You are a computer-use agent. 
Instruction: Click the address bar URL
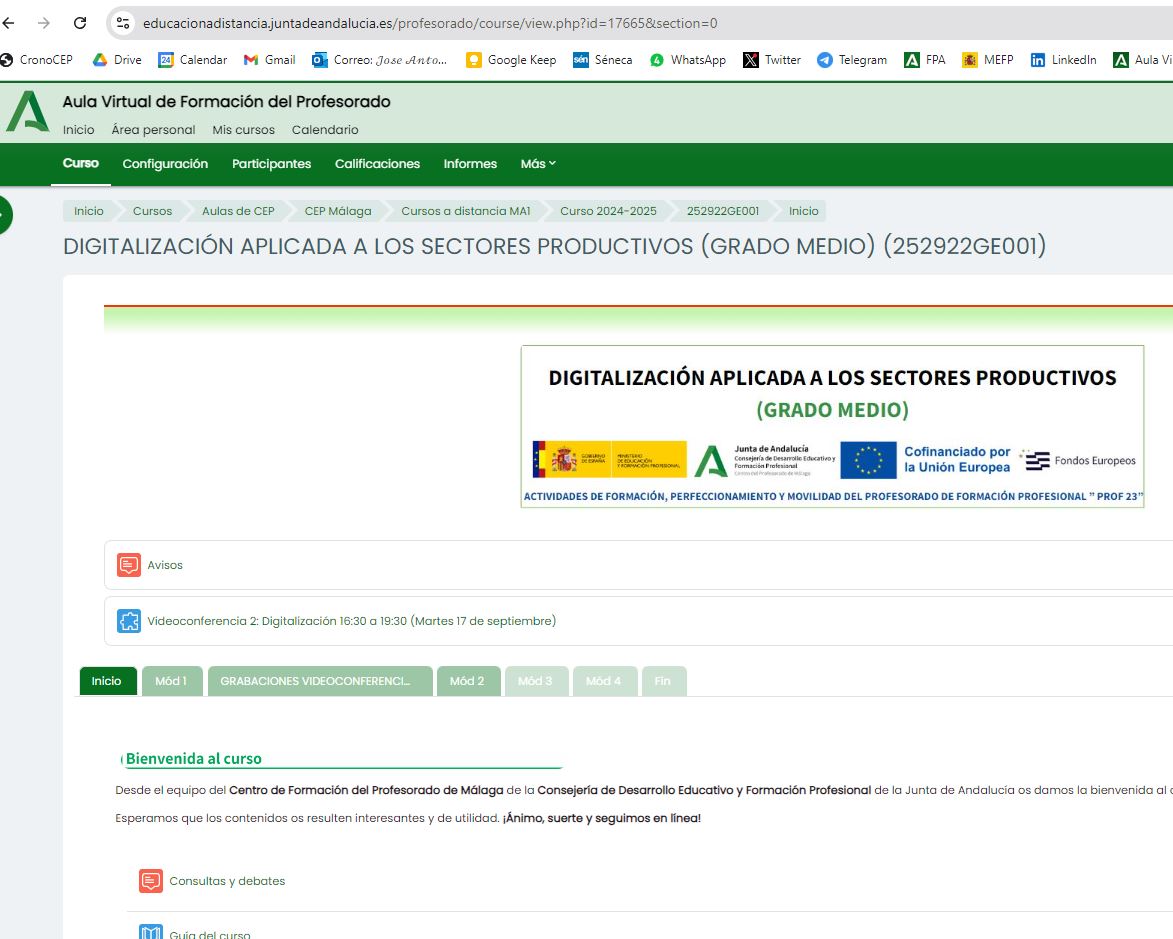click(430, 23)
